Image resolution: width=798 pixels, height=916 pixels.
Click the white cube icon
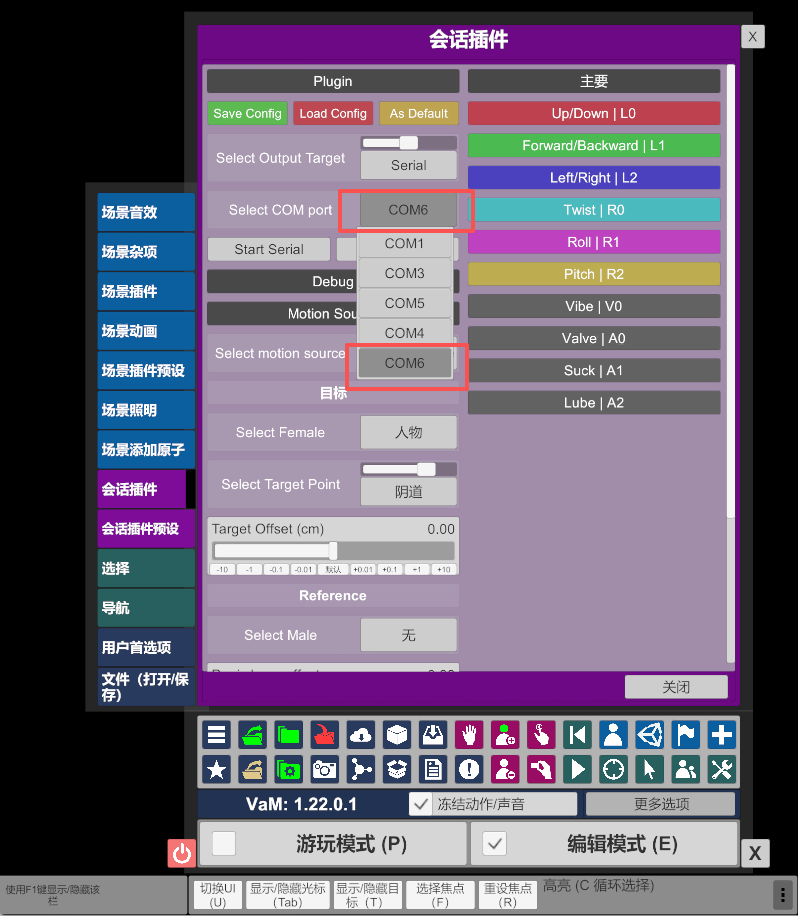point(397,734)
